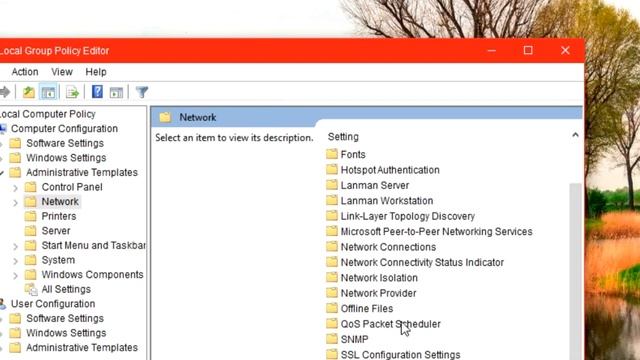The height and width of the screenshot is (360, 640).
Task: Expand the Network tree node
Action: (16, 202)
